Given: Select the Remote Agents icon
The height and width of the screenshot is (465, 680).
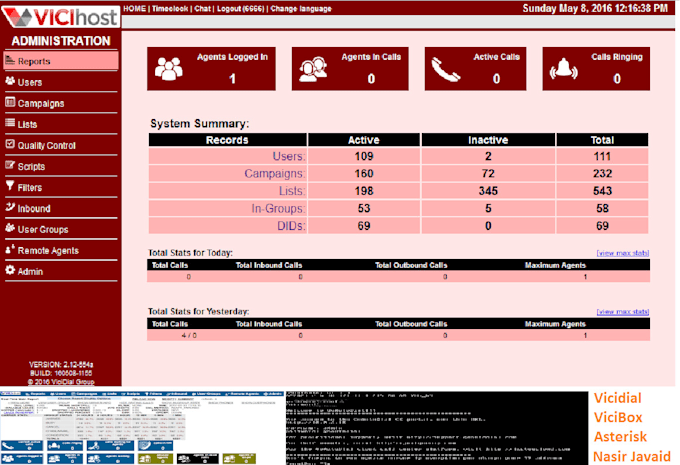Looking at the screenshot, I should coord(10,249).
